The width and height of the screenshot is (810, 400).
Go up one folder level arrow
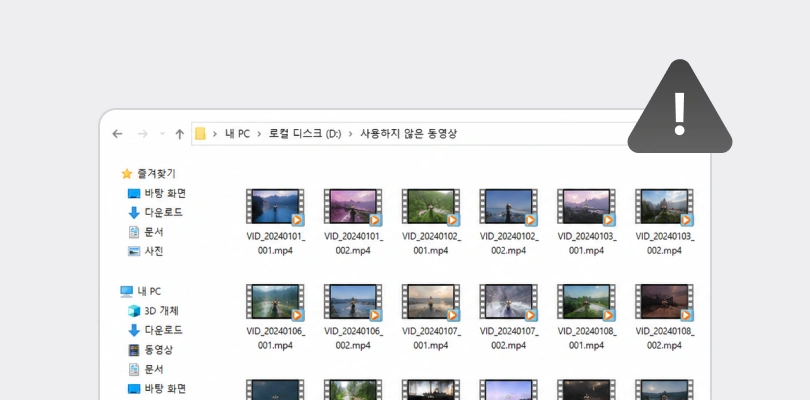coord(179,134)
